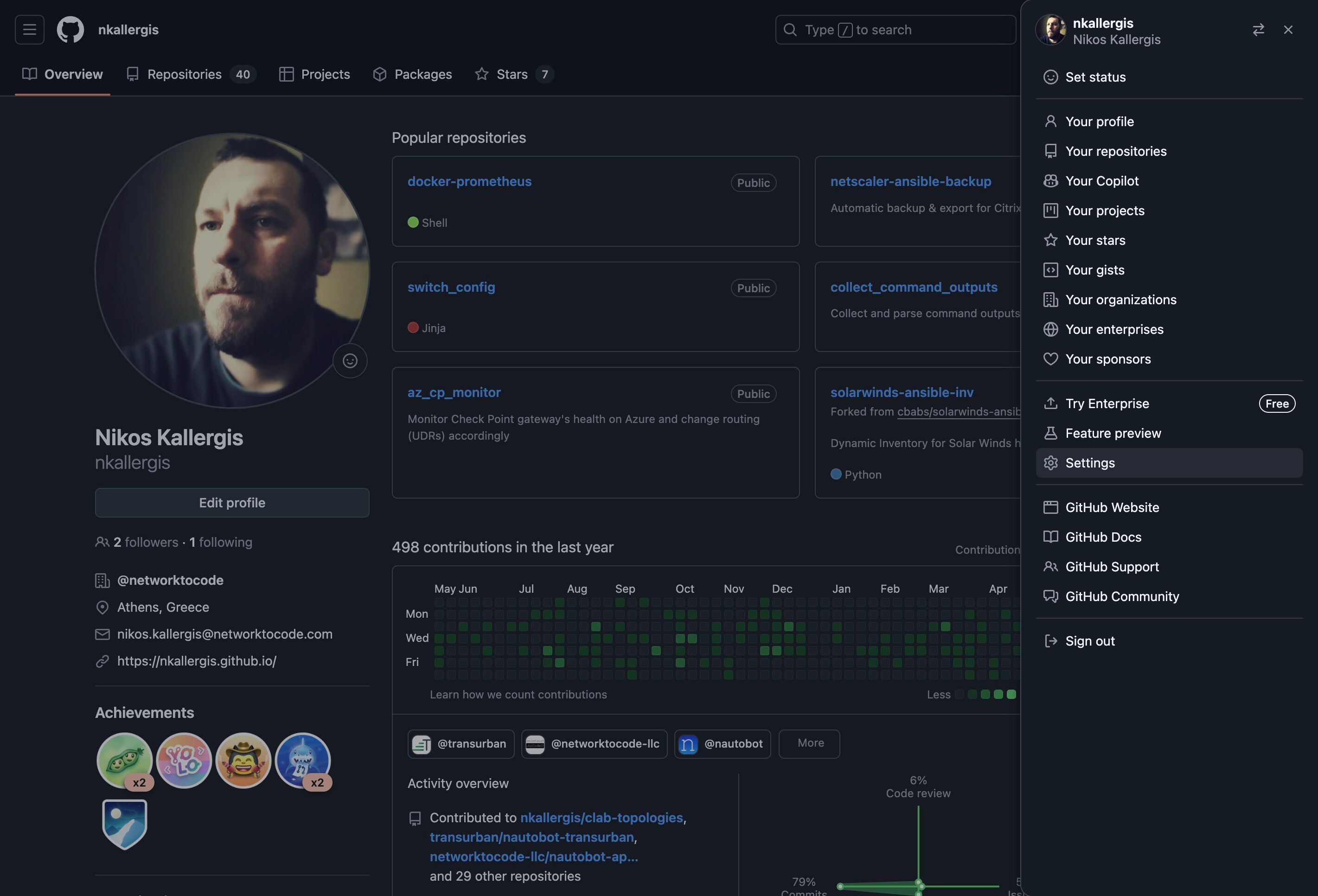
Task: Click the brightest green contribution legend square
Action: point(1011,694)
